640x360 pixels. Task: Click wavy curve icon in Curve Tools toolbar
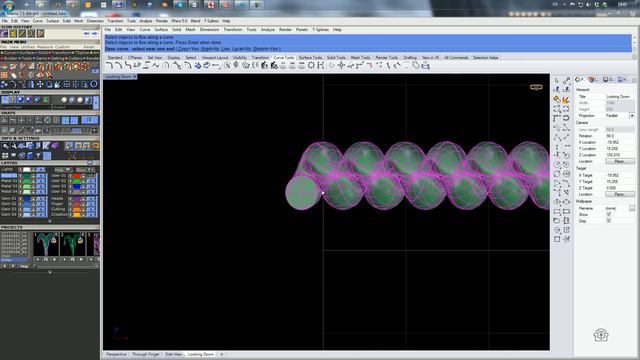[x=156, y=65]
